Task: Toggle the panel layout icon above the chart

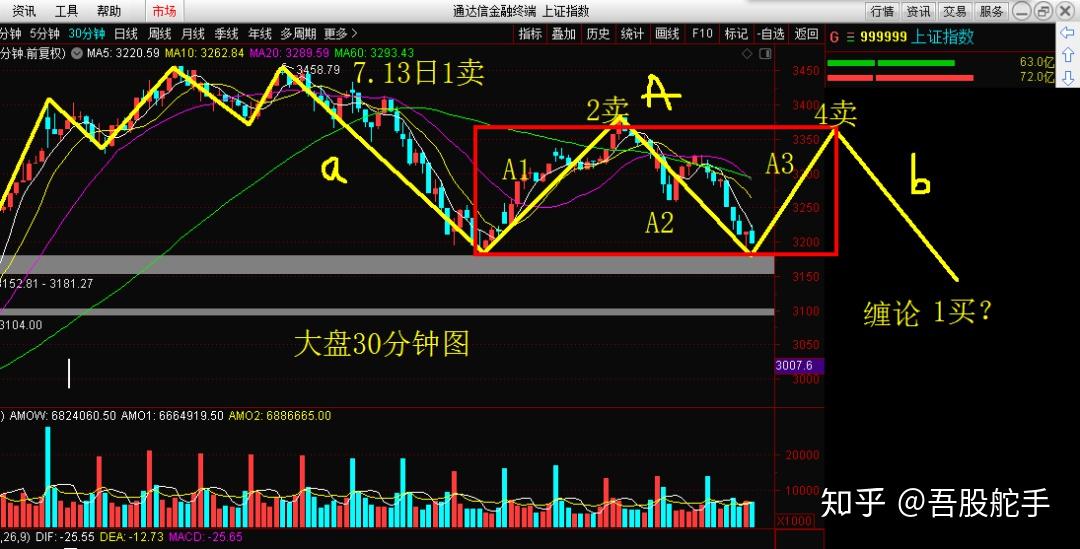Action: (x=766, y=54)
